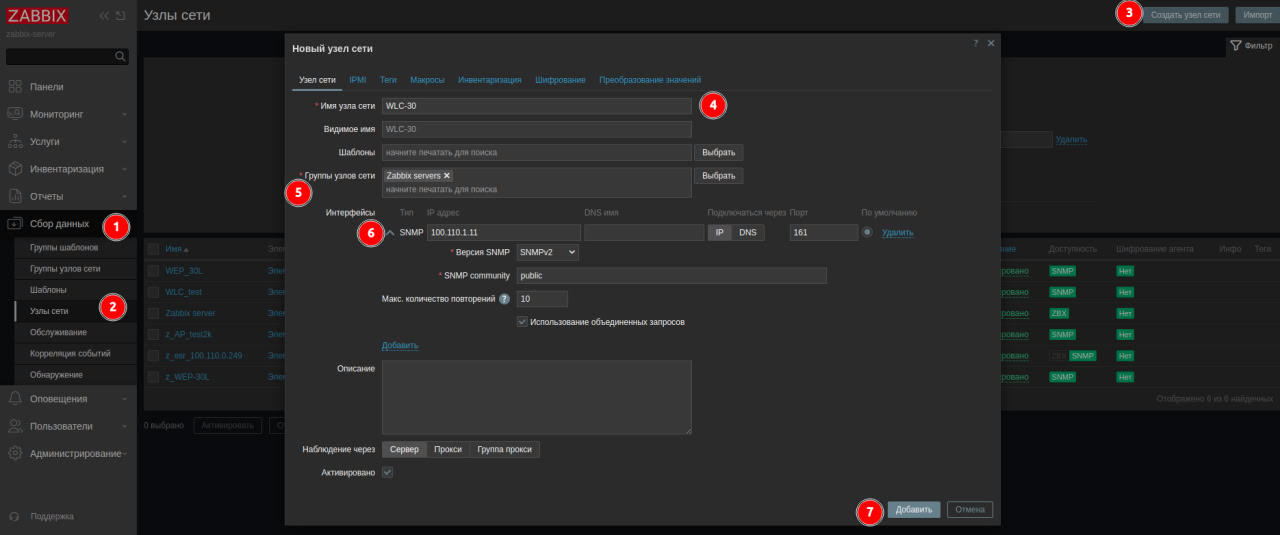Toggle the Активировано checkbox

(388, 472)
